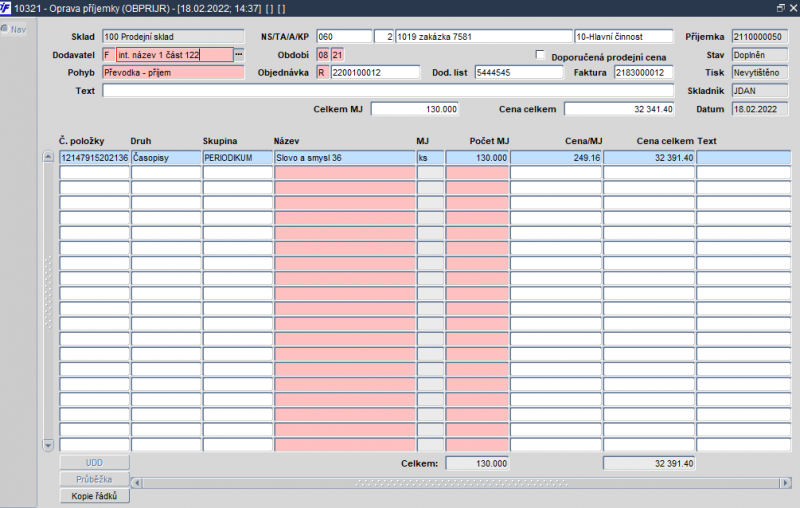This screenshot has width=800, height=508.
Task: Click the application logo in title bar
Action: (x=7, y=8)
